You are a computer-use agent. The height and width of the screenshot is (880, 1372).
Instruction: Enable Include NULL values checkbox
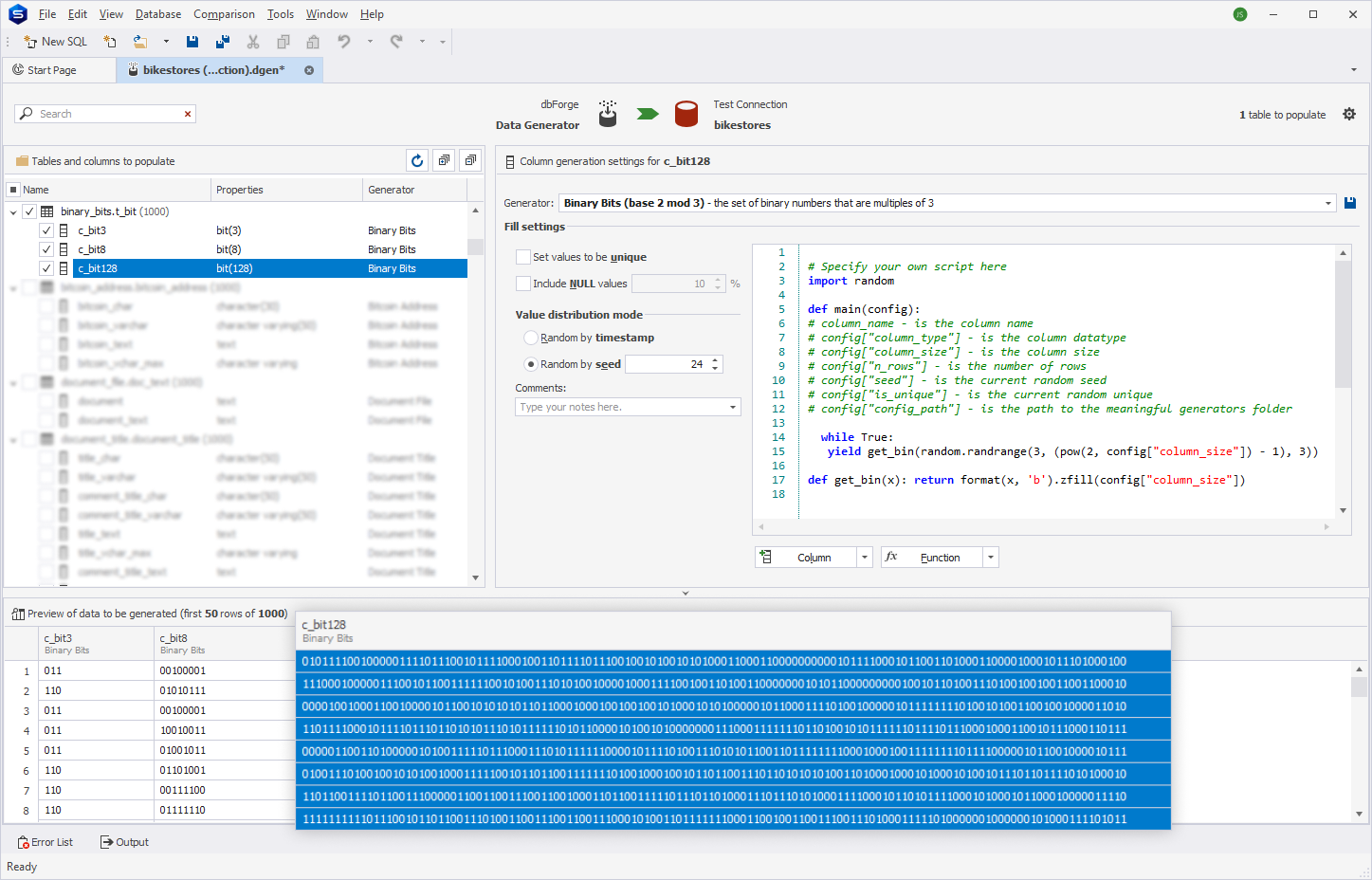coord(523,284)
